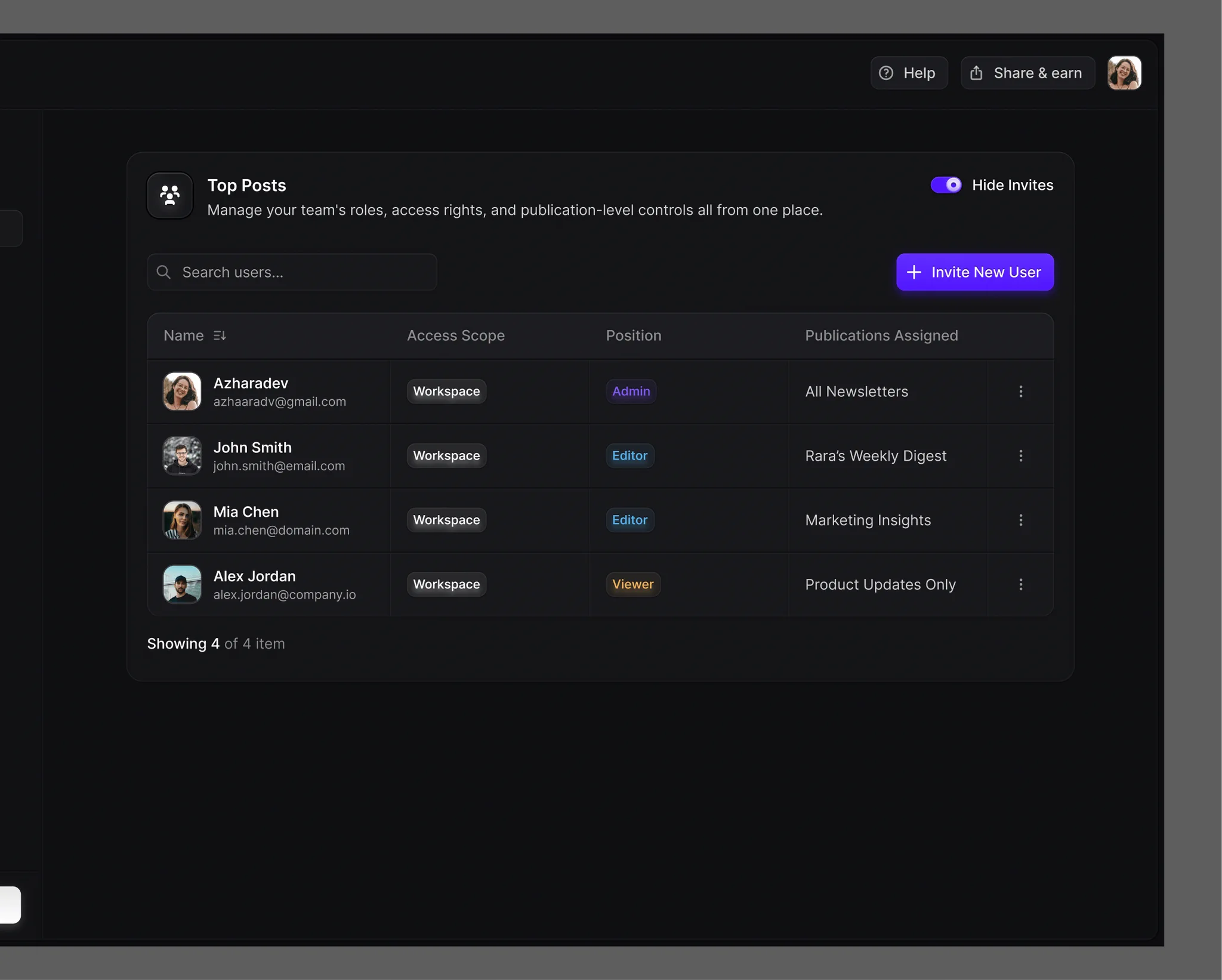The height and width of the screenshot is (980, 1222).
Task: Click the Showing 4 of 4 item text
Action: pyautogui.click(x=216, y=644)
